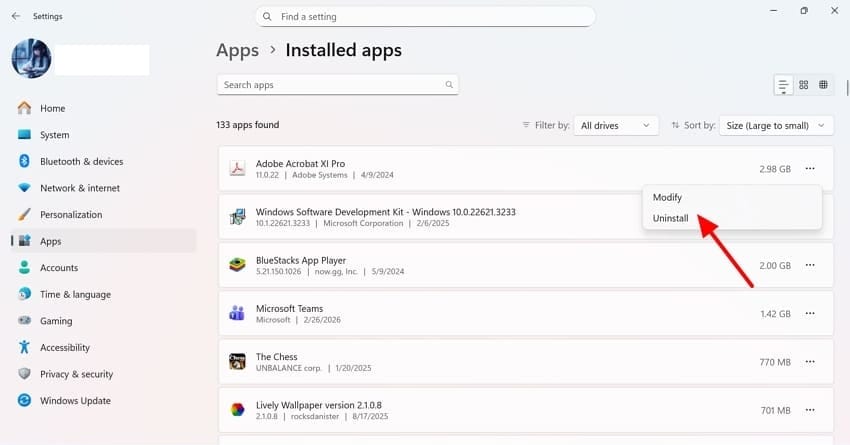This screenshot has width=850, height=445.
Task: Open Personalization settings
Action: tap(103, 215)
